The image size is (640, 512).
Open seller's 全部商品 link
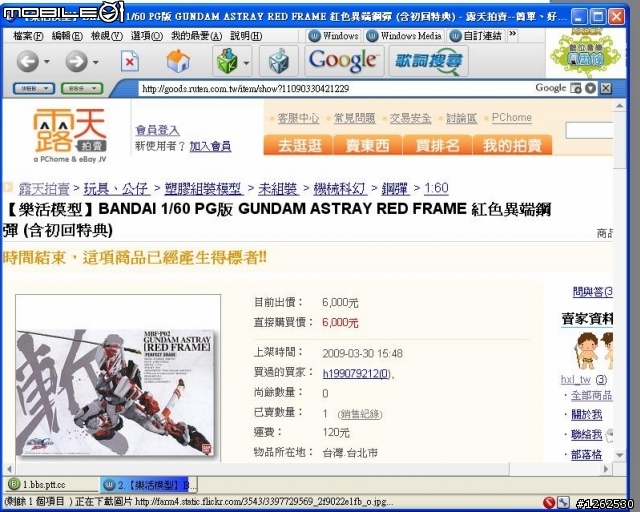click(591, 395)
